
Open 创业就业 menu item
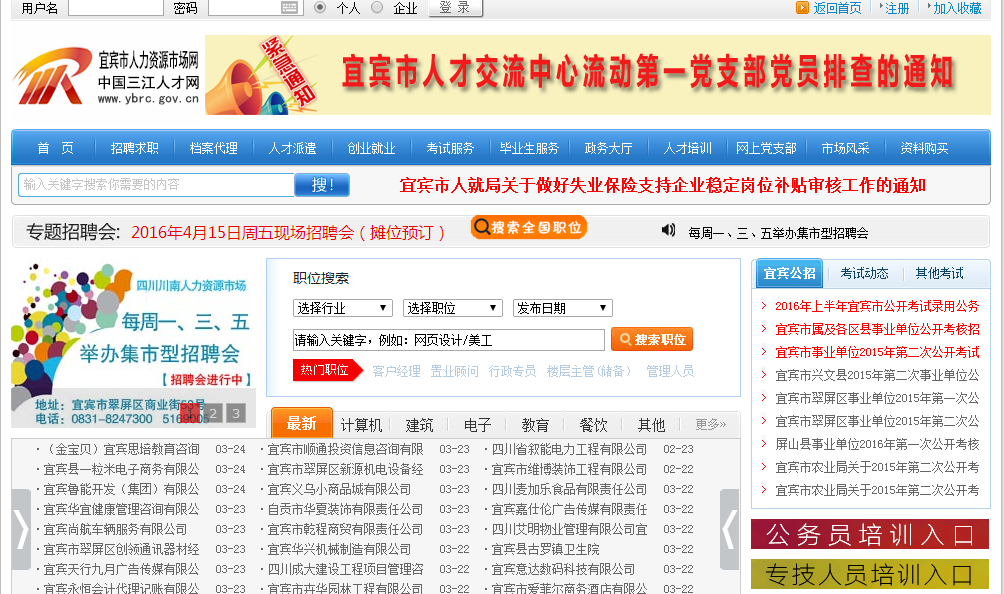[x=371, y=148]
